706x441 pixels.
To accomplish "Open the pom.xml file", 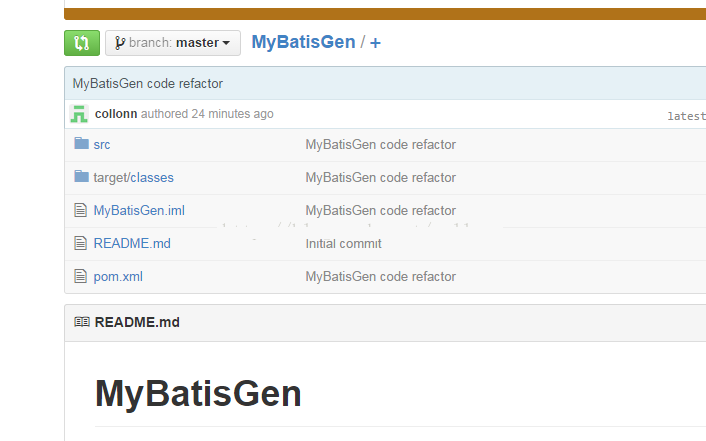I will tap(118, 277).
